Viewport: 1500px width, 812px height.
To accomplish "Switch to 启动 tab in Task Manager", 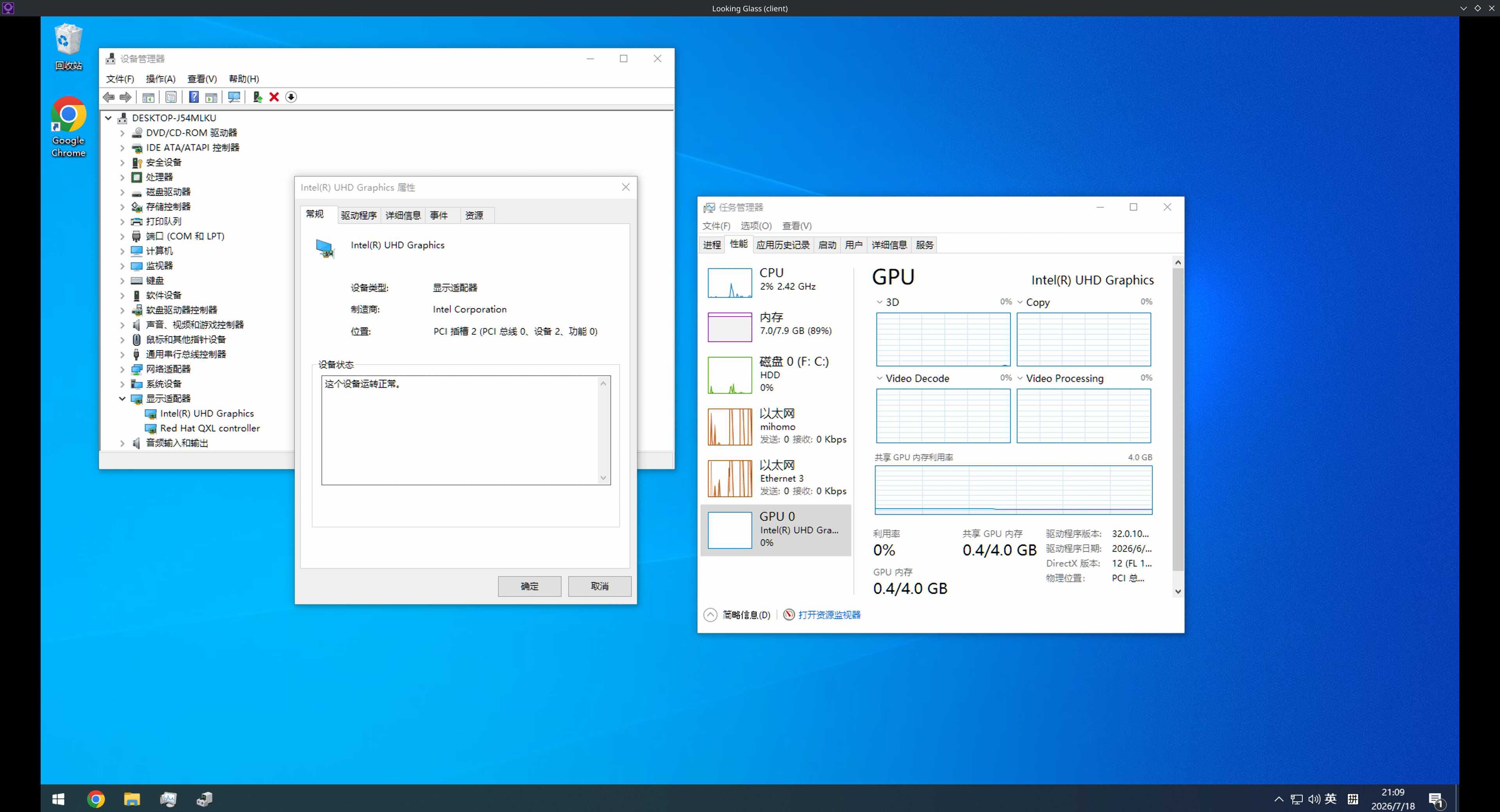I will [827, 245].
